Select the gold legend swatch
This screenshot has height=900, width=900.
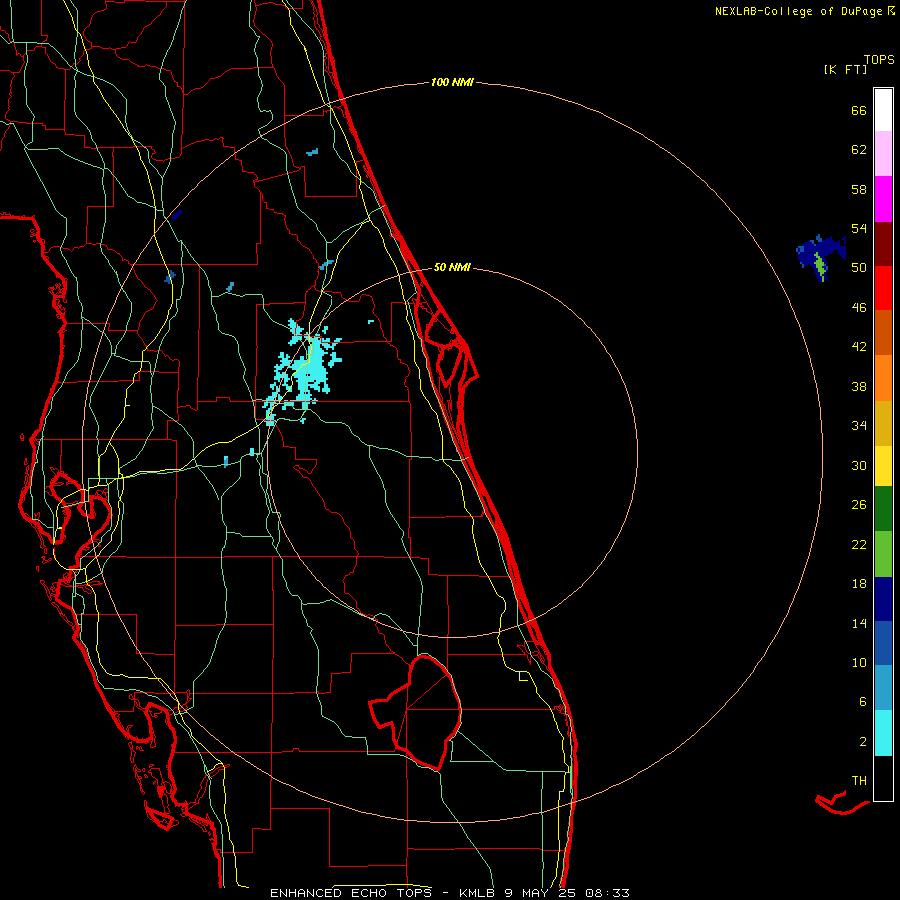(x=883, y=423)
